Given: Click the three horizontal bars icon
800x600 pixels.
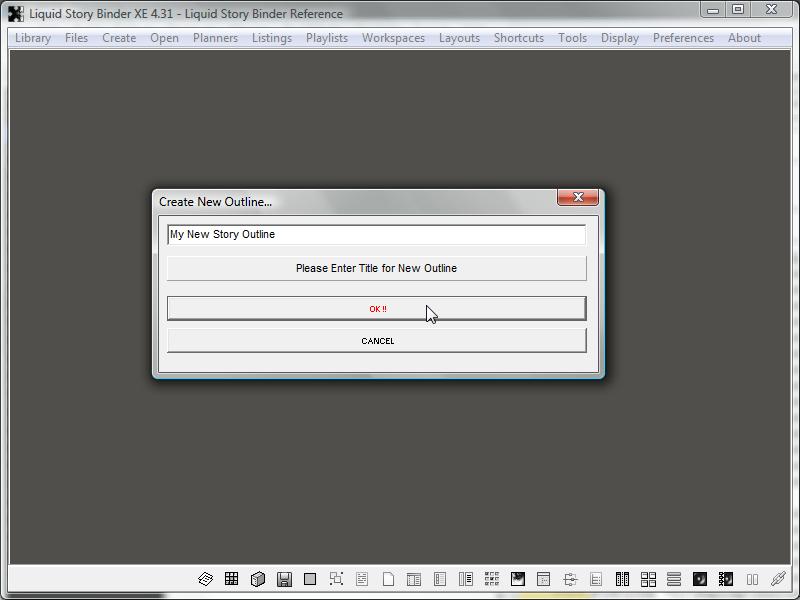Looking at the screenshot, I should [x=674, y=579].
